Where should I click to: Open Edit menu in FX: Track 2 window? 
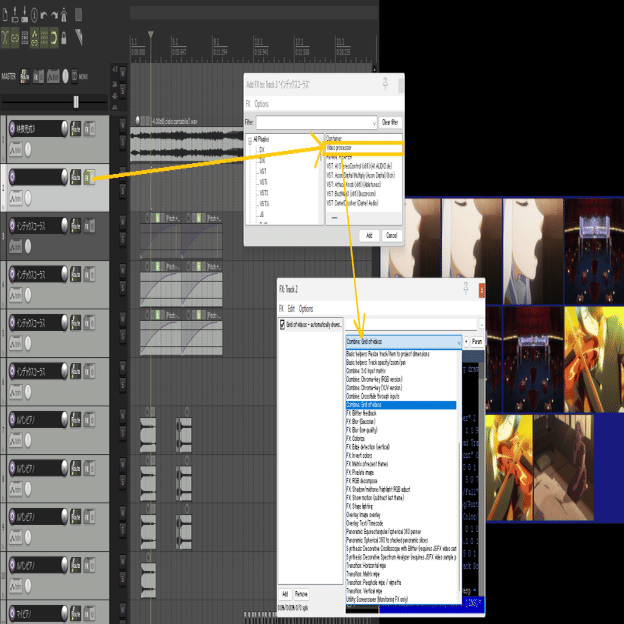(291, 309)
